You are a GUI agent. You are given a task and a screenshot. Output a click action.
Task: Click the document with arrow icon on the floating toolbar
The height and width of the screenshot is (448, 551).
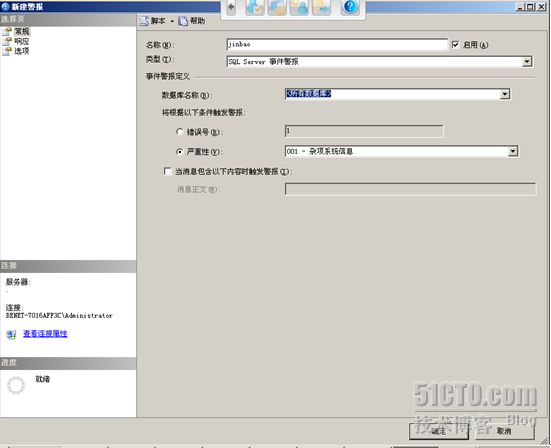pos(321,7)
